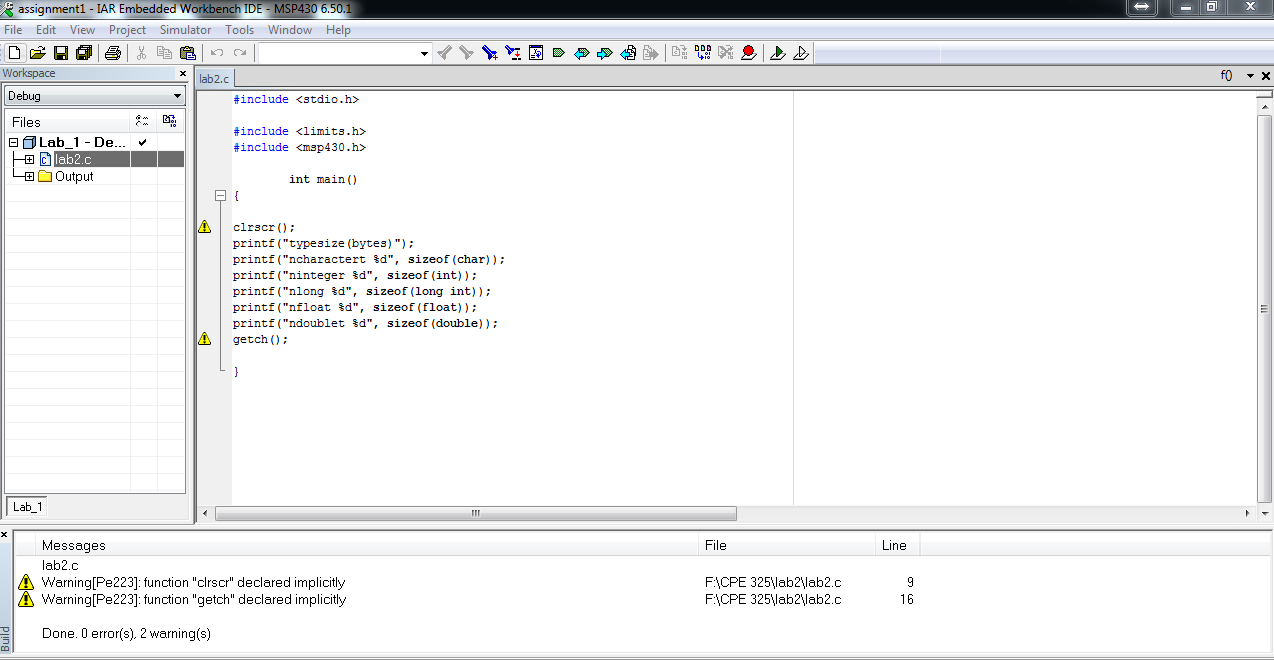Viewport: 1274px width, 660px height.
Task: Start Download and Debug
Action: 778,53
